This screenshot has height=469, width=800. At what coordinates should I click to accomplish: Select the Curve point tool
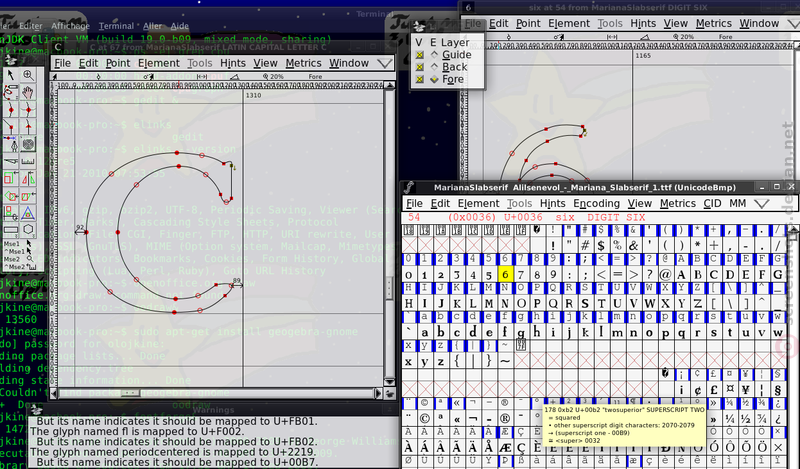pyautogui.click(x=11, y=110)
